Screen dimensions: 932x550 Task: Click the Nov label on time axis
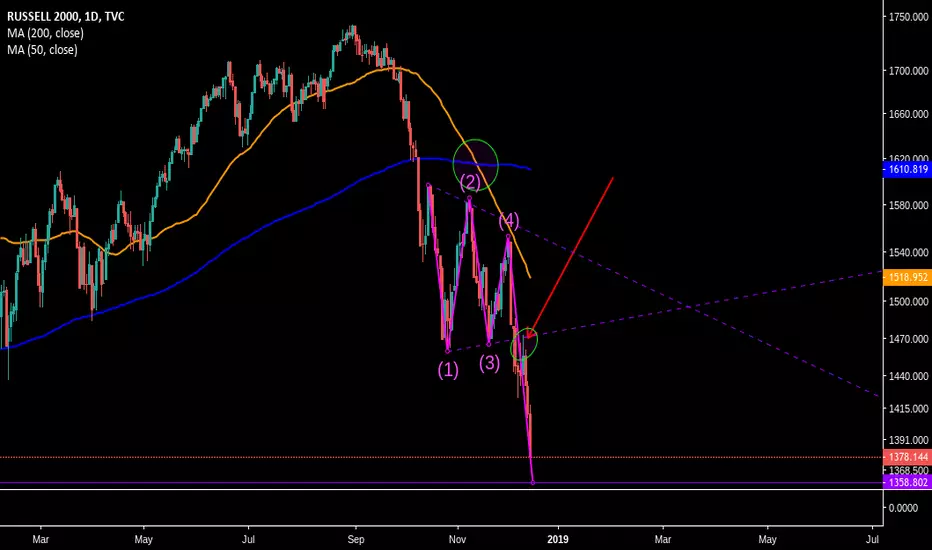coord(457,539)
